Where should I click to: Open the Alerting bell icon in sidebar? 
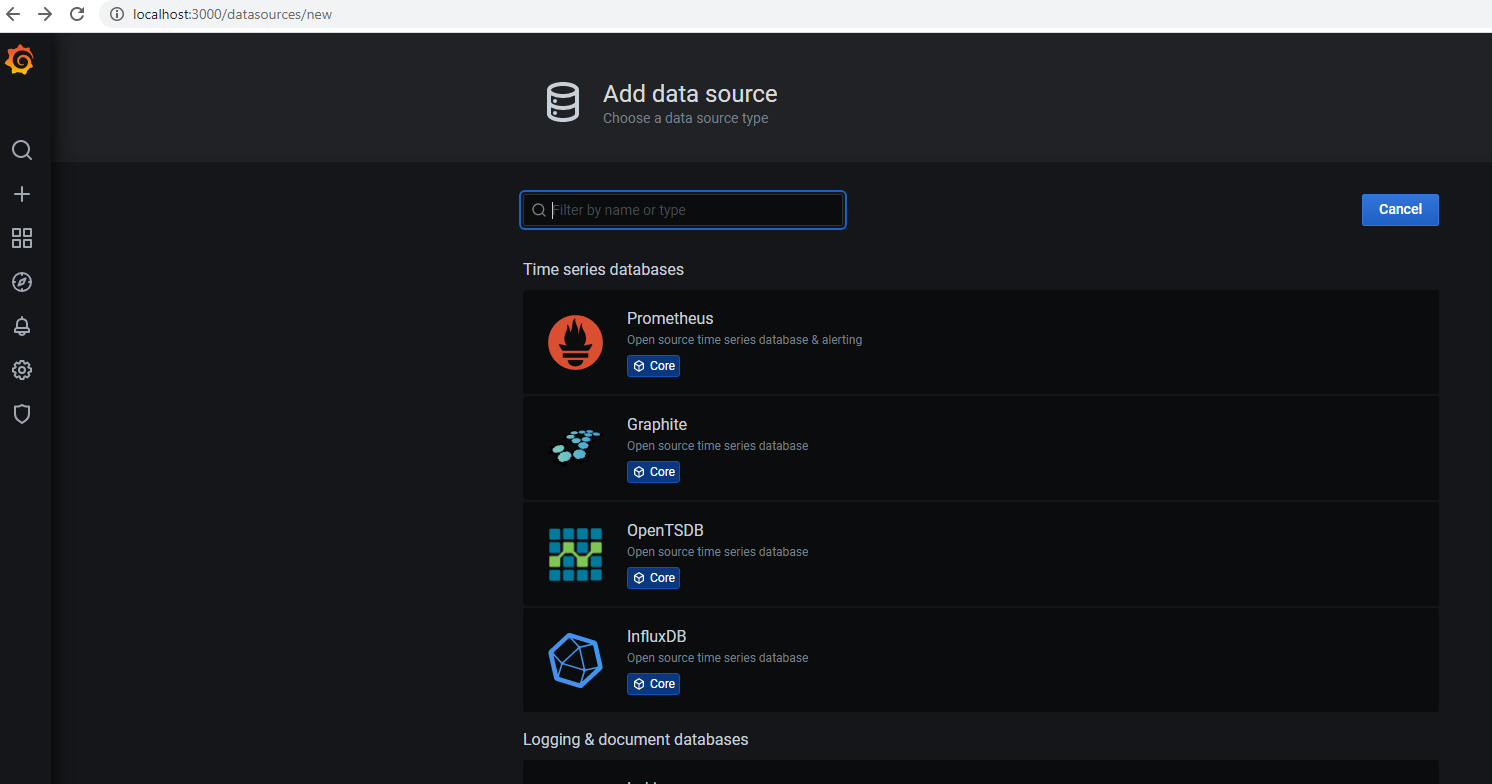22,326
